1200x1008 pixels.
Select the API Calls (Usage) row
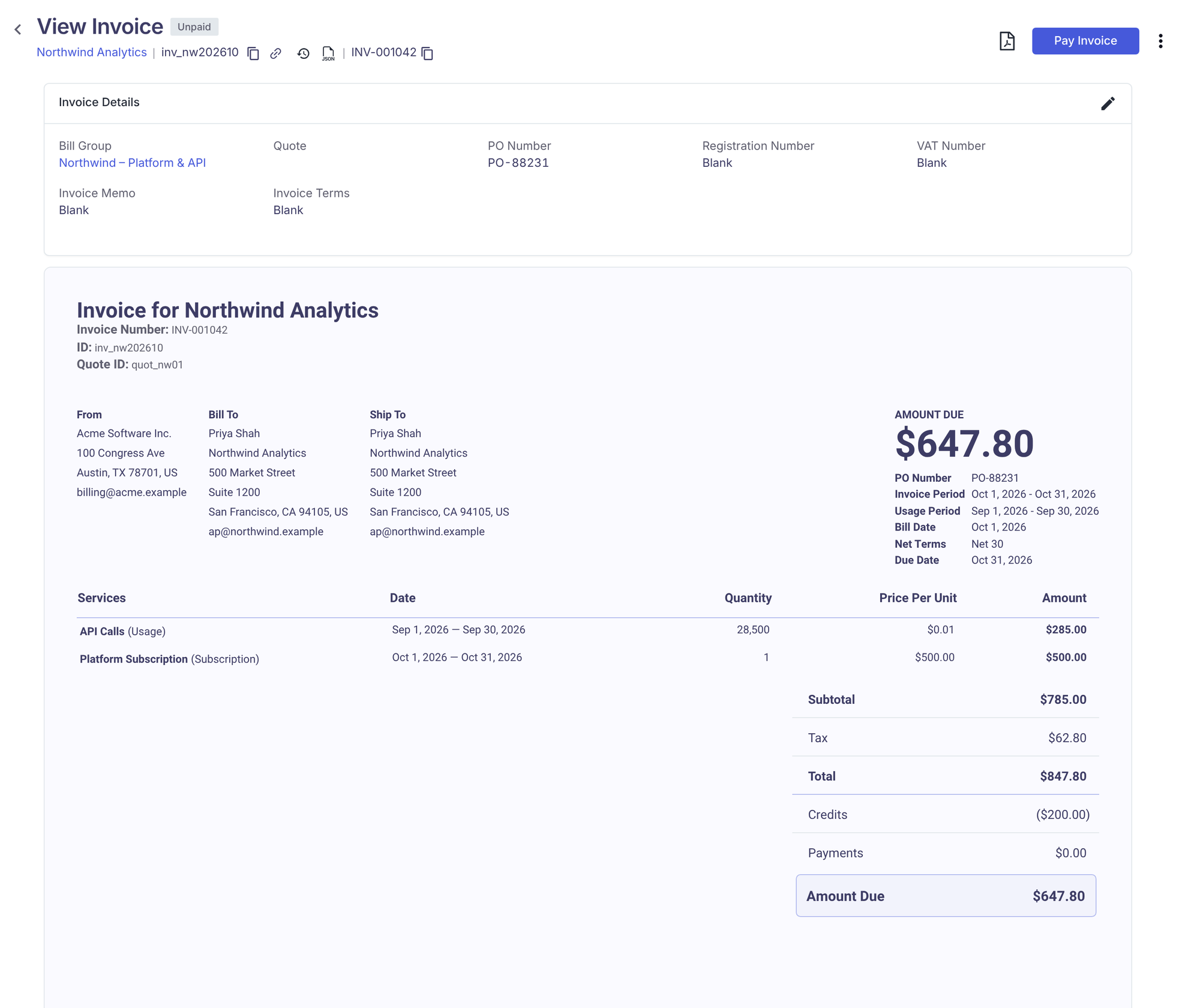587,630
